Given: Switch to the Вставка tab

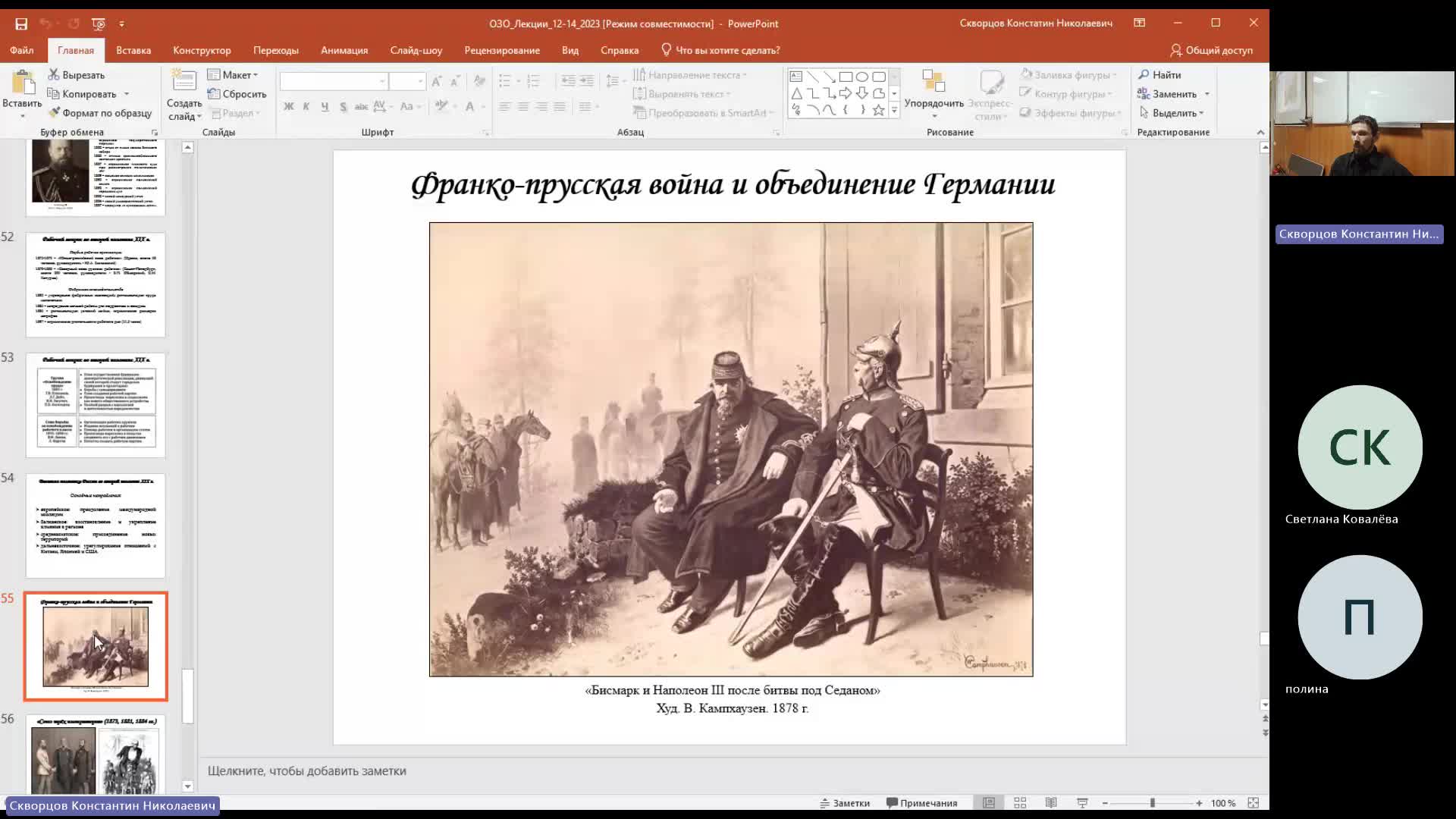Looking at the screenshot, I should click(133, 50).
